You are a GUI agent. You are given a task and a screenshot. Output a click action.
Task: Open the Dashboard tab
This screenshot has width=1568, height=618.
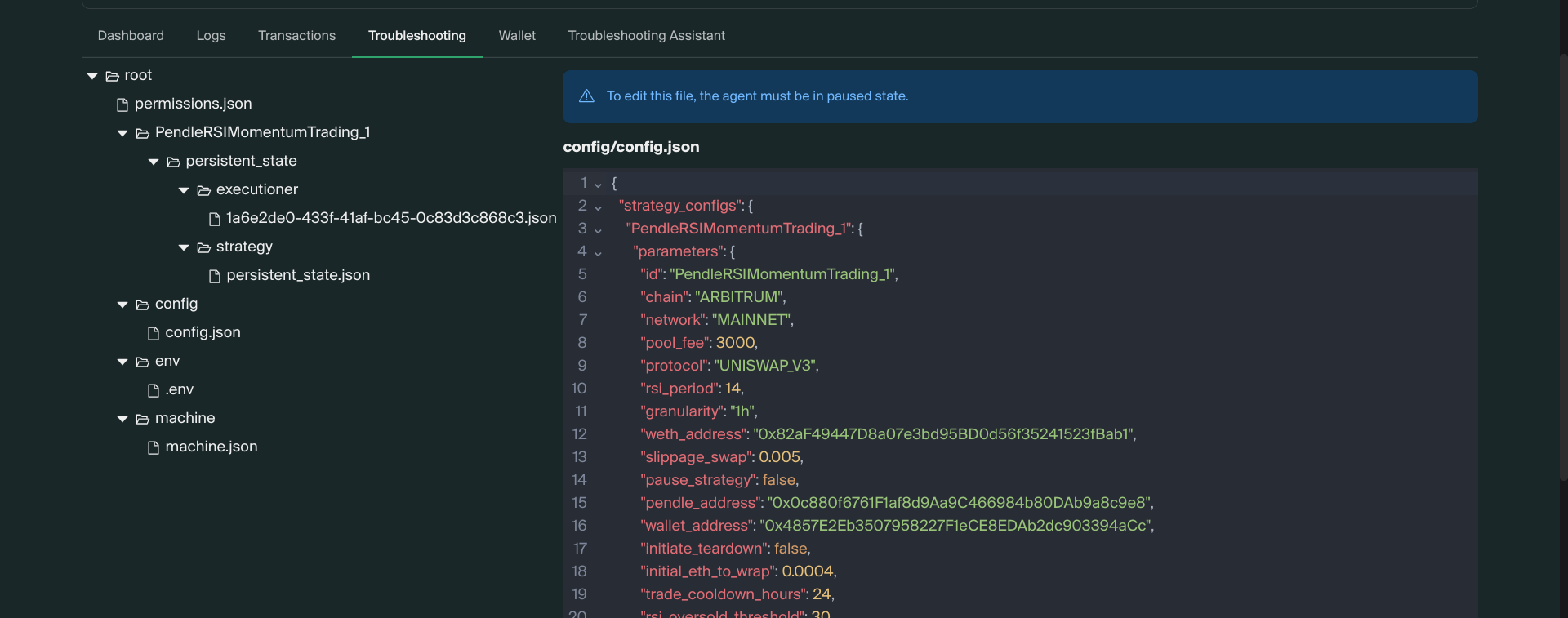tap(131, 36)
